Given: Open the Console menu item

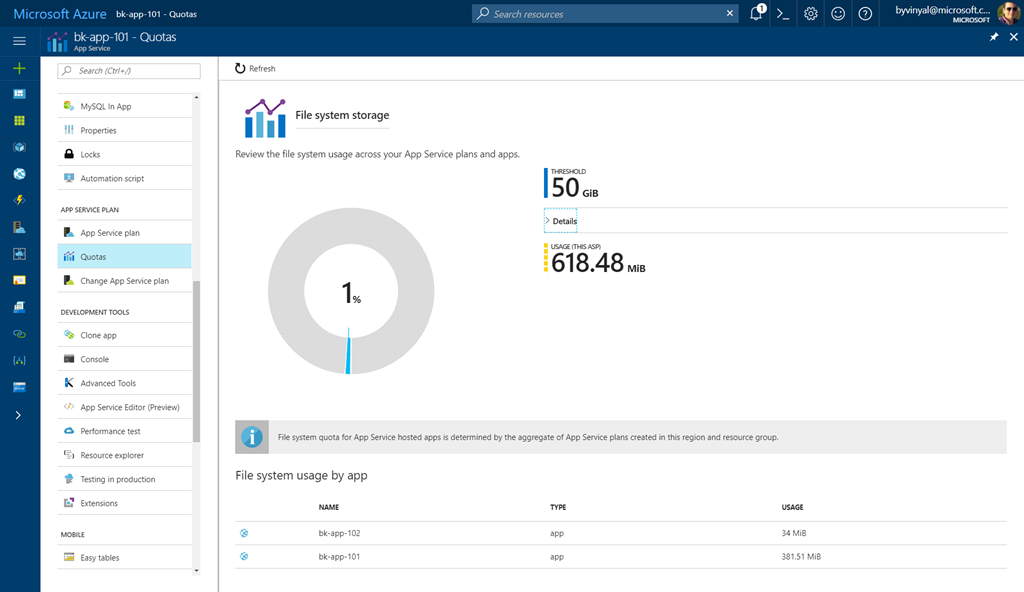Looking at the screenshot, I should tap(95, 359).
